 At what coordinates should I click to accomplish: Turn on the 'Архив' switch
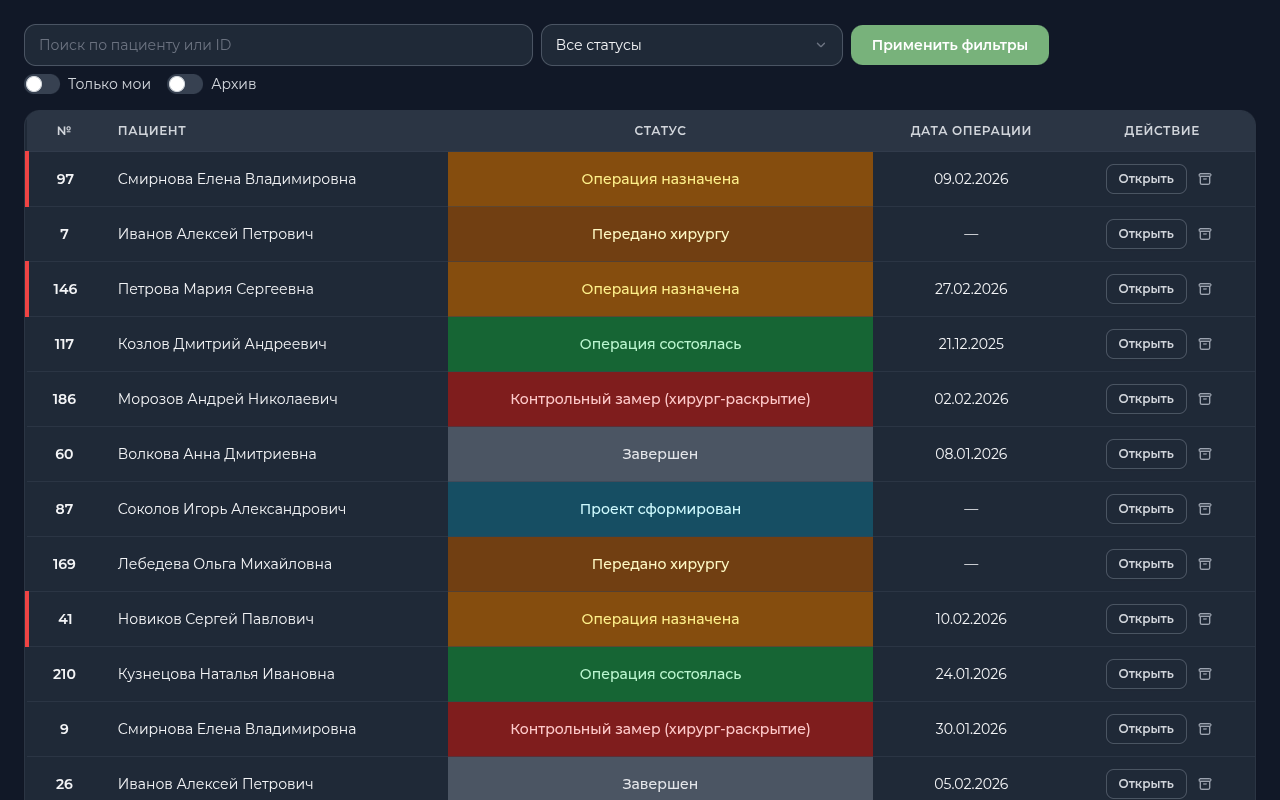coord(185,84)
